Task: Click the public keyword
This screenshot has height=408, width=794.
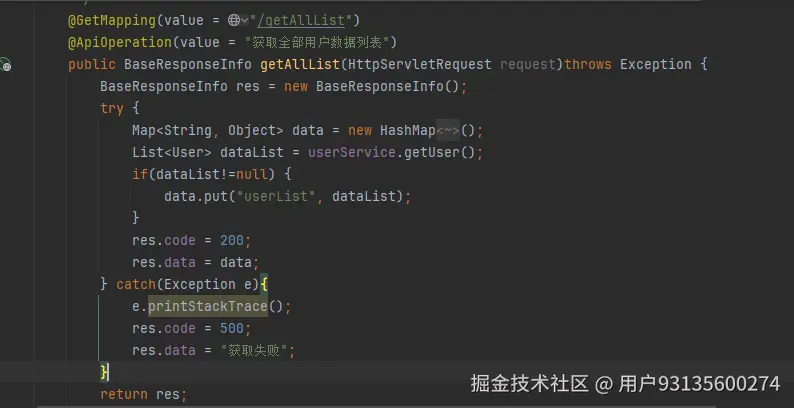Action: [92, 64]
